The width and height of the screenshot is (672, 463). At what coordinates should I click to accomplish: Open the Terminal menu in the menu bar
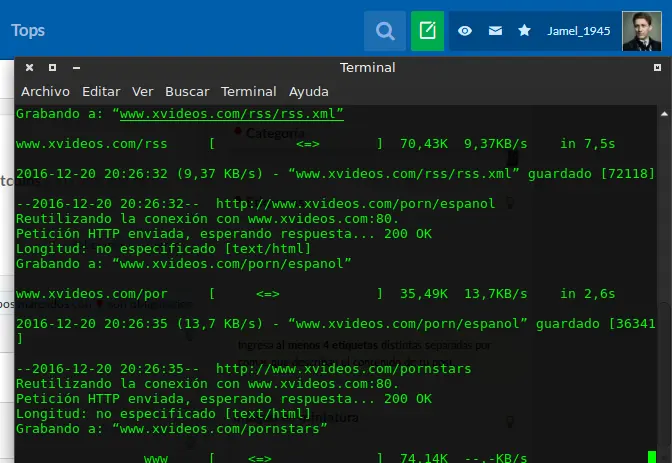tap(249, 91)
